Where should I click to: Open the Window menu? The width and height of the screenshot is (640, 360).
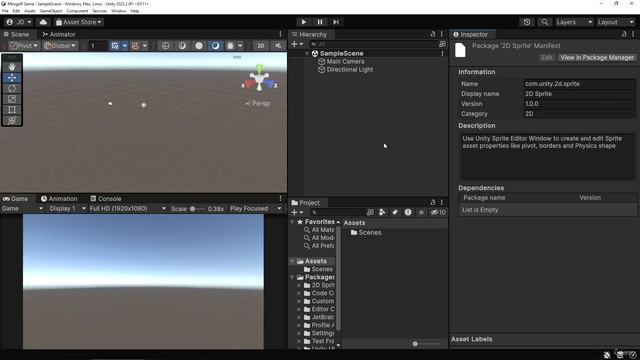coord(118,11)
